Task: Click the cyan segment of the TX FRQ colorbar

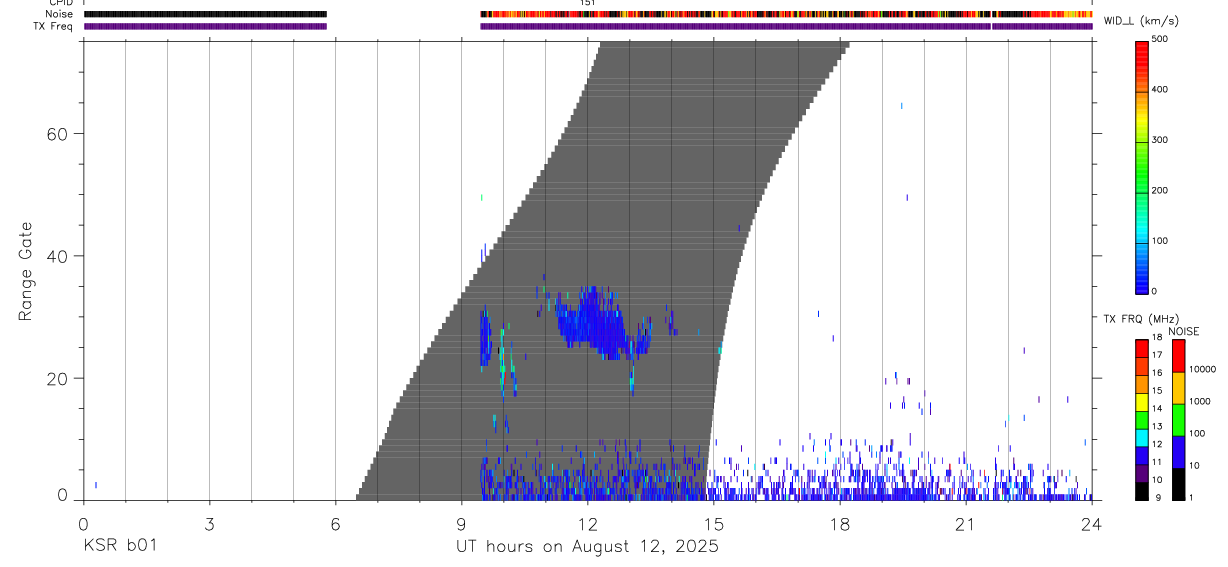Action: tap(1141, 436)
